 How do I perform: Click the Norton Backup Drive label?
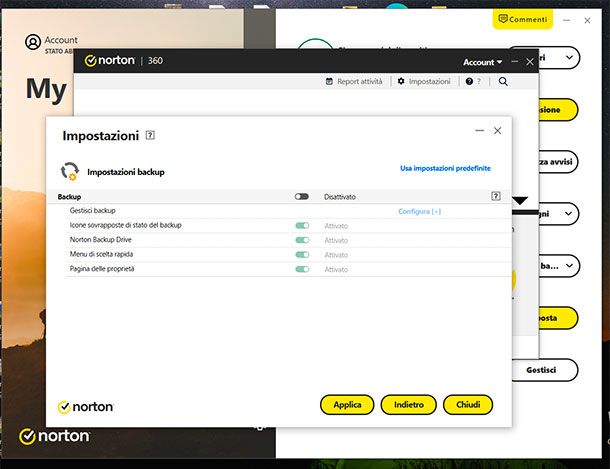click(x=100, y=240)
